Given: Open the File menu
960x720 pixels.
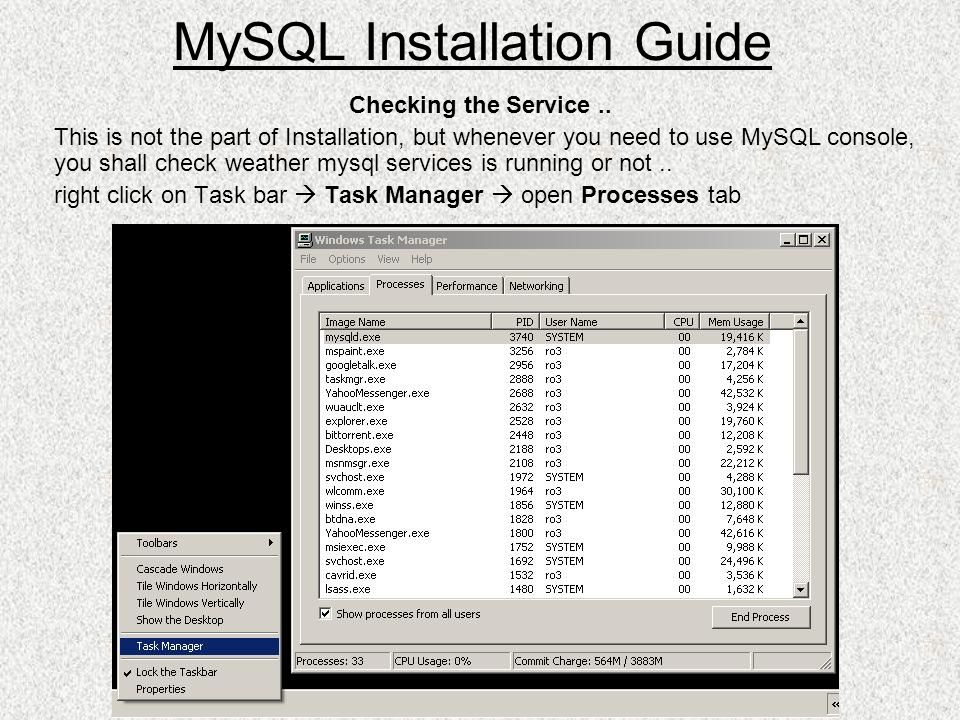Looking at the screenshot, I should [x=308, y=259].
